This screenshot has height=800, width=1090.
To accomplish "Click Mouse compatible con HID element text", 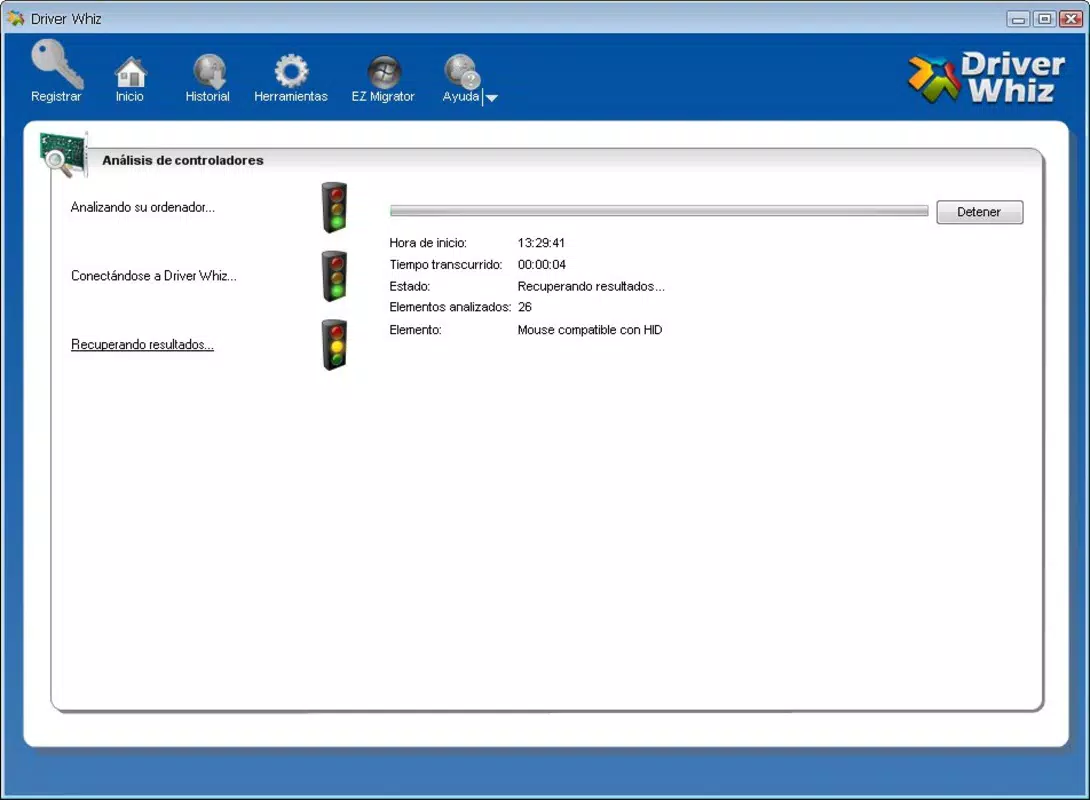I will click(589, 330).
